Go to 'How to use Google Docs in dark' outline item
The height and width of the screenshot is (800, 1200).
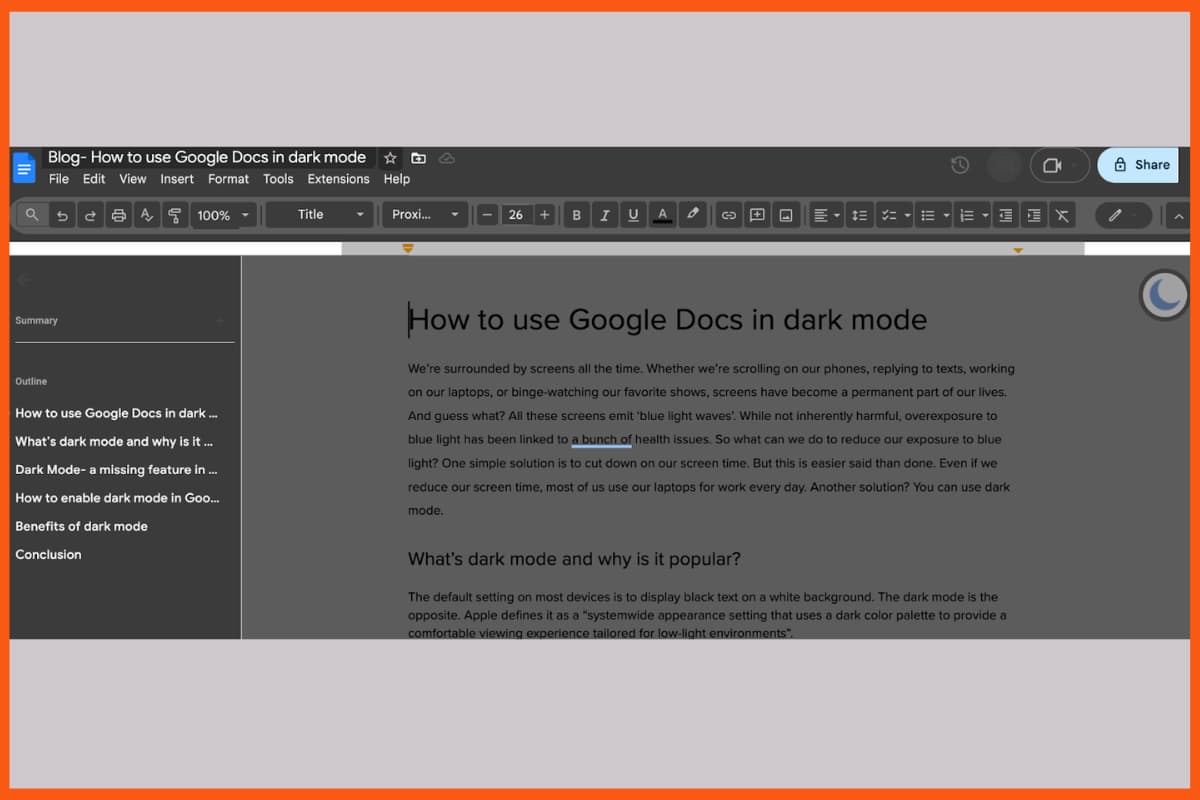point(116,413)
